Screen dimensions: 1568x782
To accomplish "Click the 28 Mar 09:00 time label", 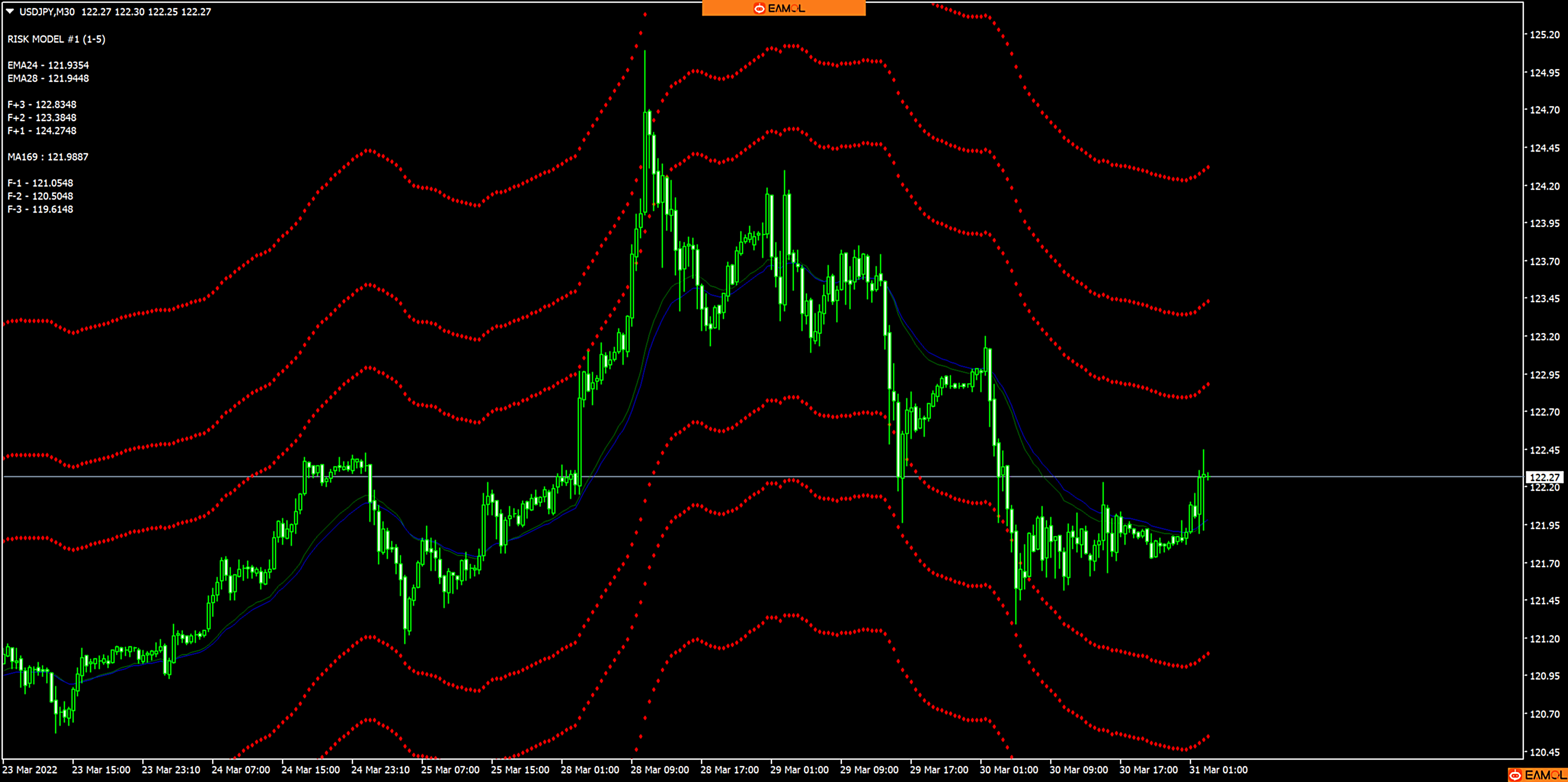I will (660, 770).
